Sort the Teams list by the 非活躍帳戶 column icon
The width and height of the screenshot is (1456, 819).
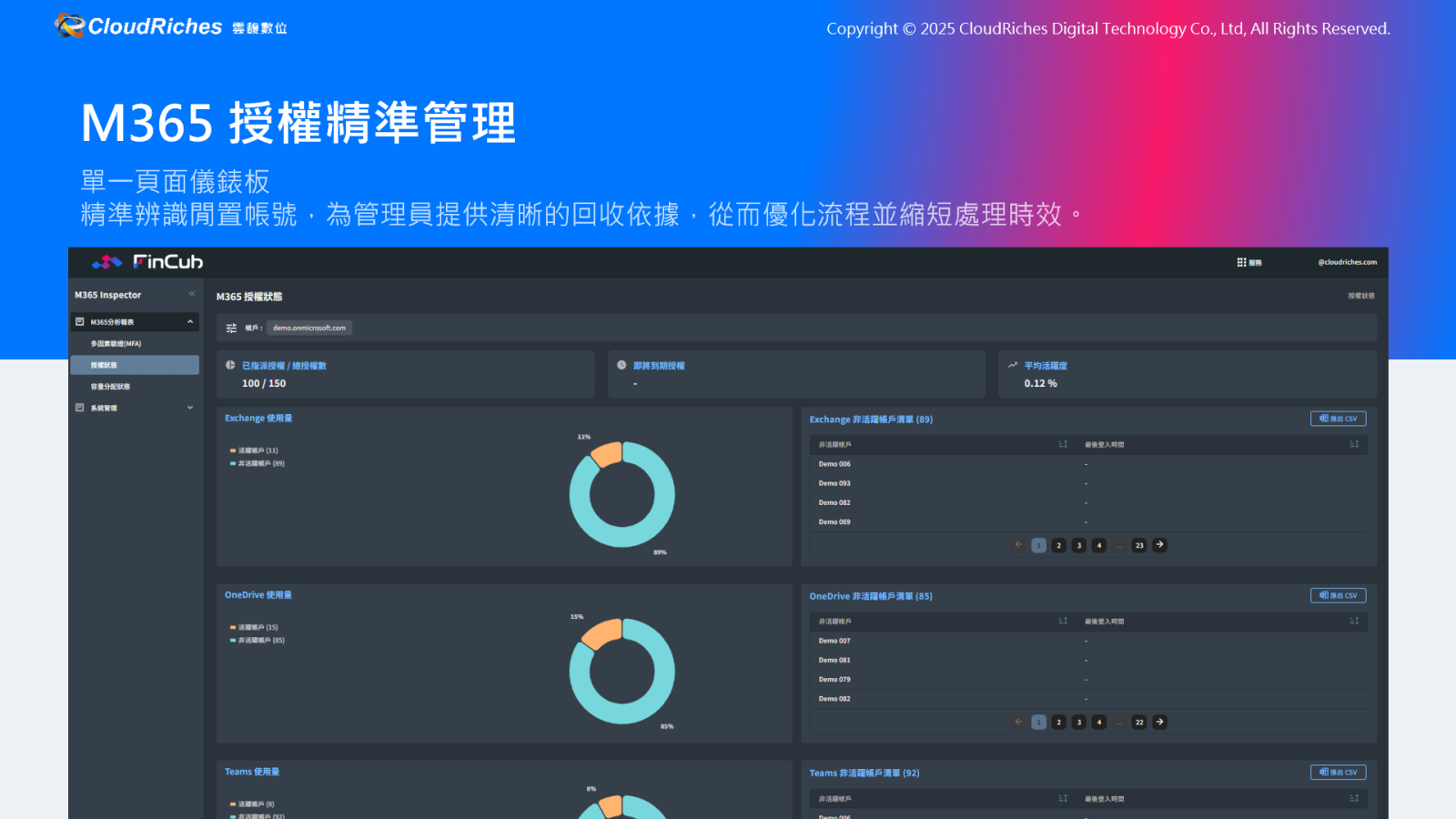click(x=1063, y=798)
